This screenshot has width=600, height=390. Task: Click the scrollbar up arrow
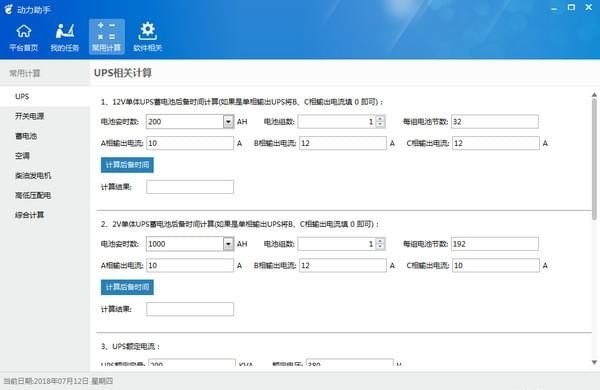pos(594,95)
